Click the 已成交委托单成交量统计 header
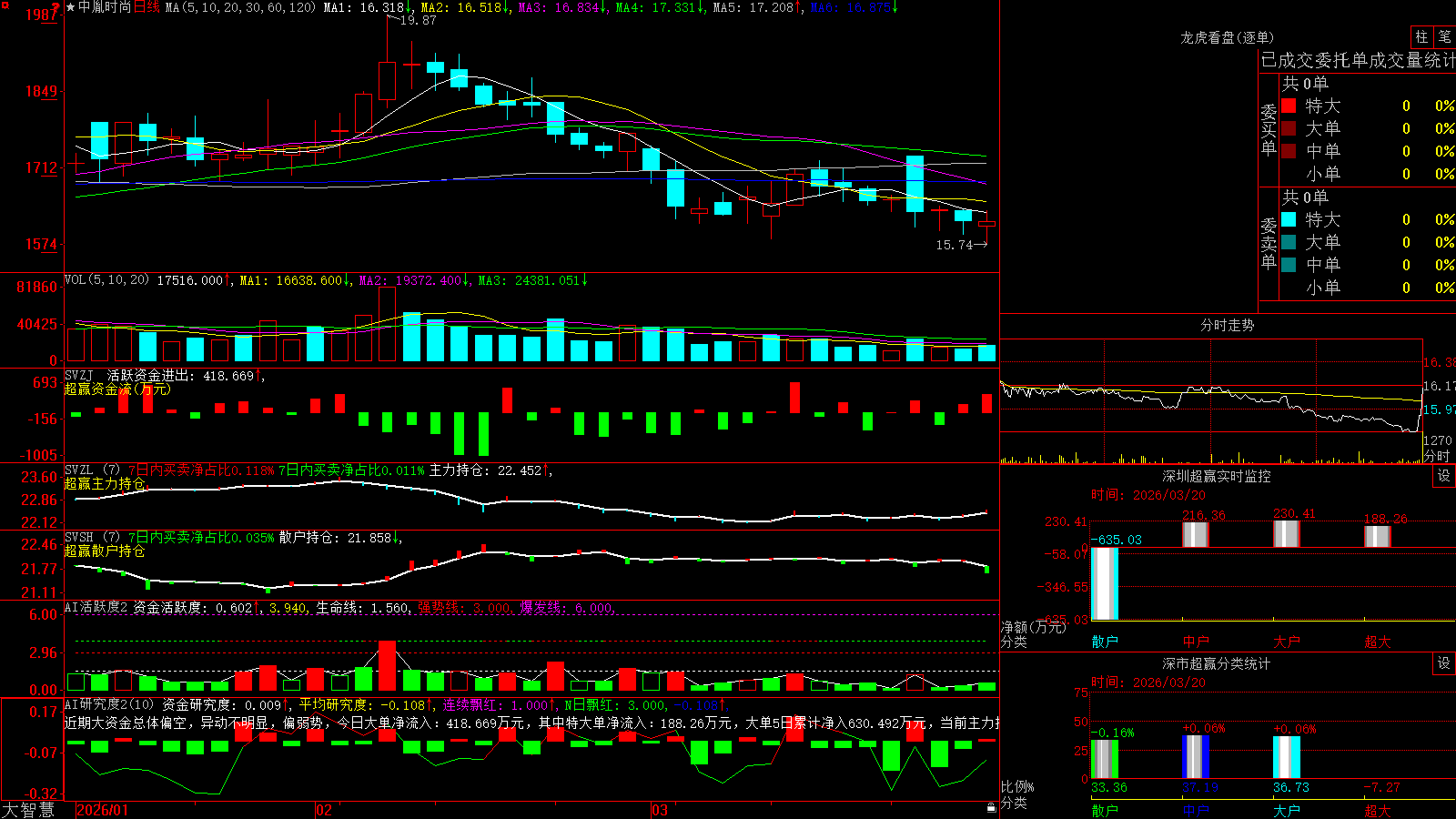1456x819 pixels. tap(1358, 60)
